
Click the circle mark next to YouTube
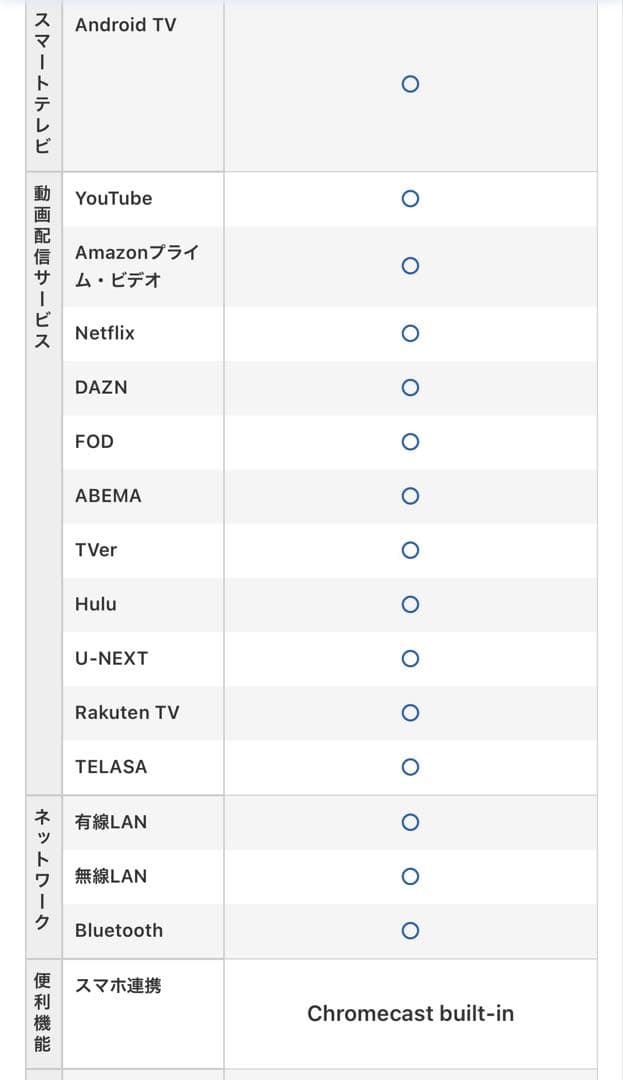tap(410, 199)
